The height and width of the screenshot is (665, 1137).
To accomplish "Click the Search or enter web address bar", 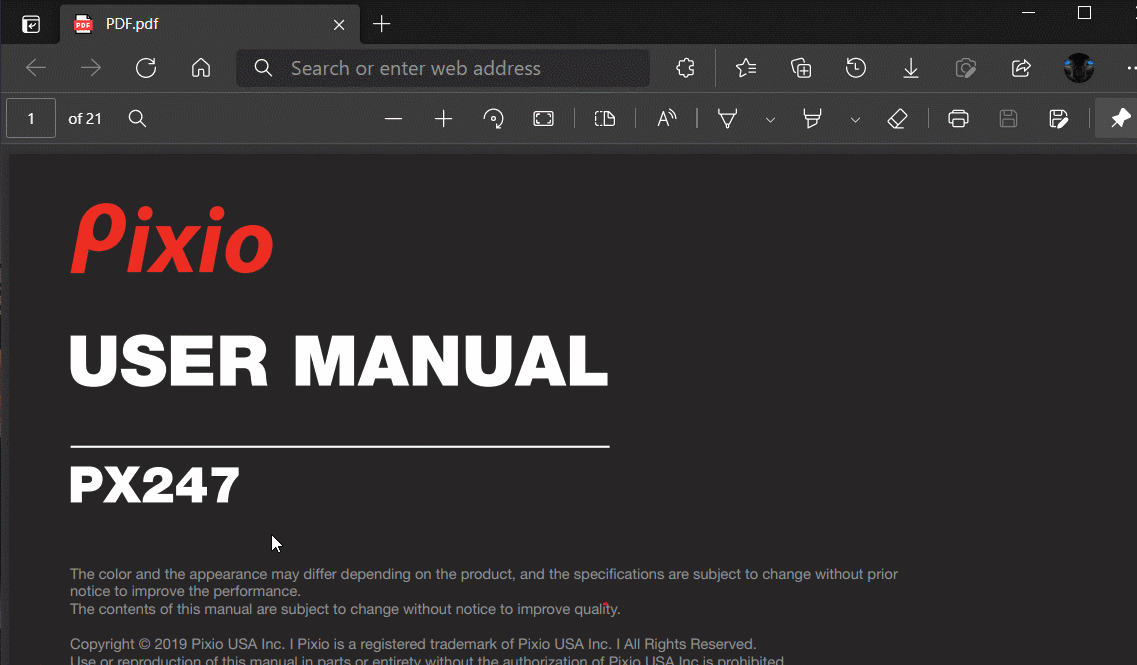I will (443, 68).
